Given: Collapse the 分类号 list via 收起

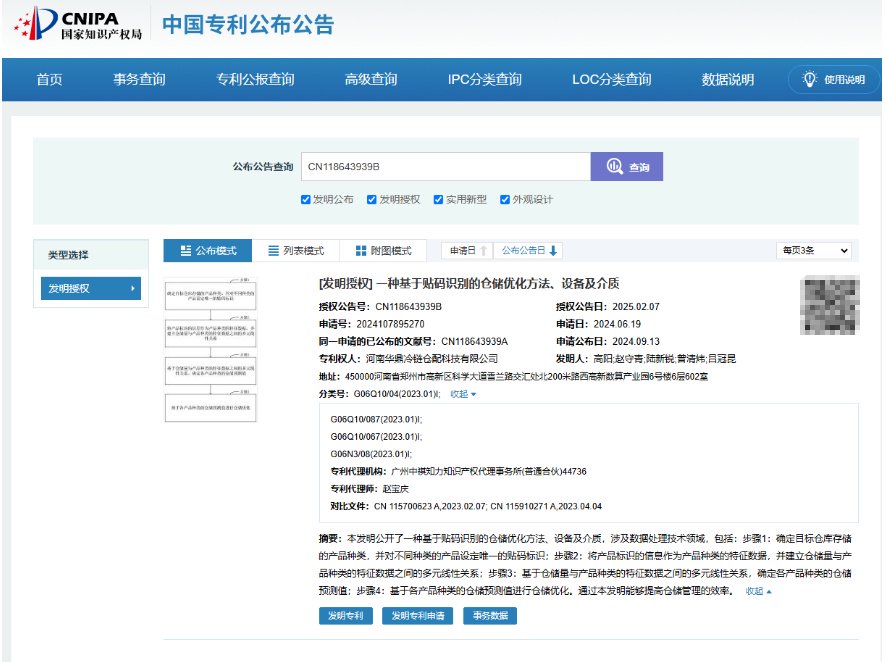Looking at the screenshot, I should 463,394.
